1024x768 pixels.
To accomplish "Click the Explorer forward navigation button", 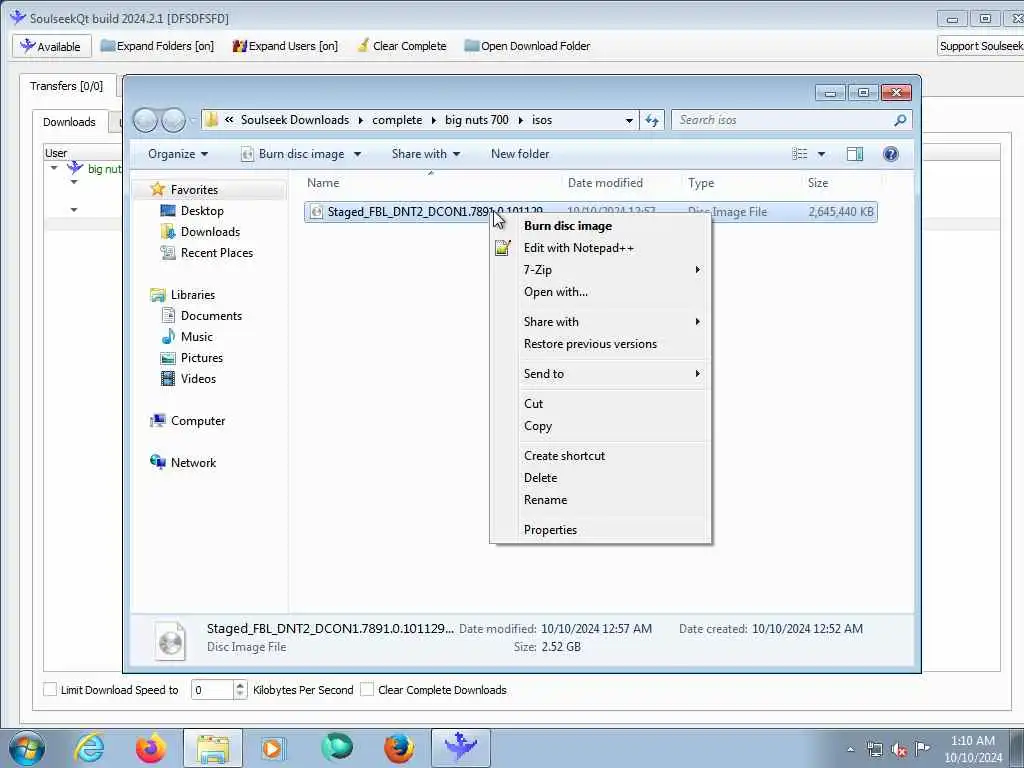I will pyautogui.click(x=173, y=120).
